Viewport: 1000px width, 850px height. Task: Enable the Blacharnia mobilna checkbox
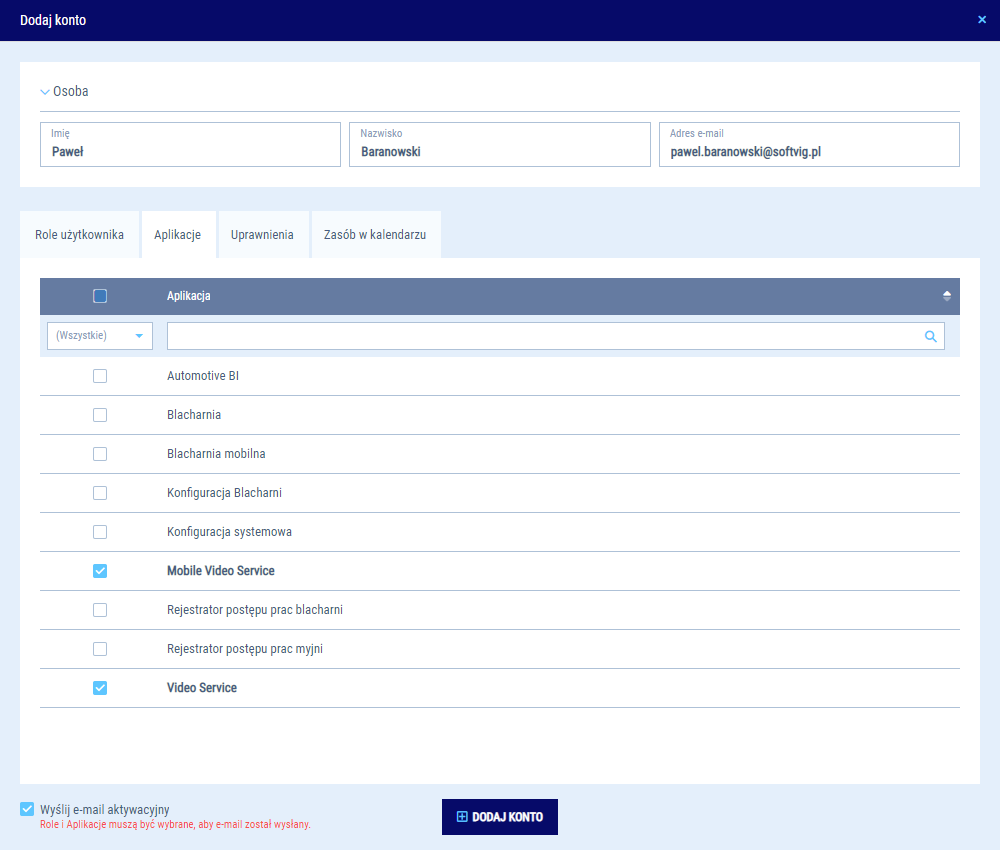click(100, 454)
